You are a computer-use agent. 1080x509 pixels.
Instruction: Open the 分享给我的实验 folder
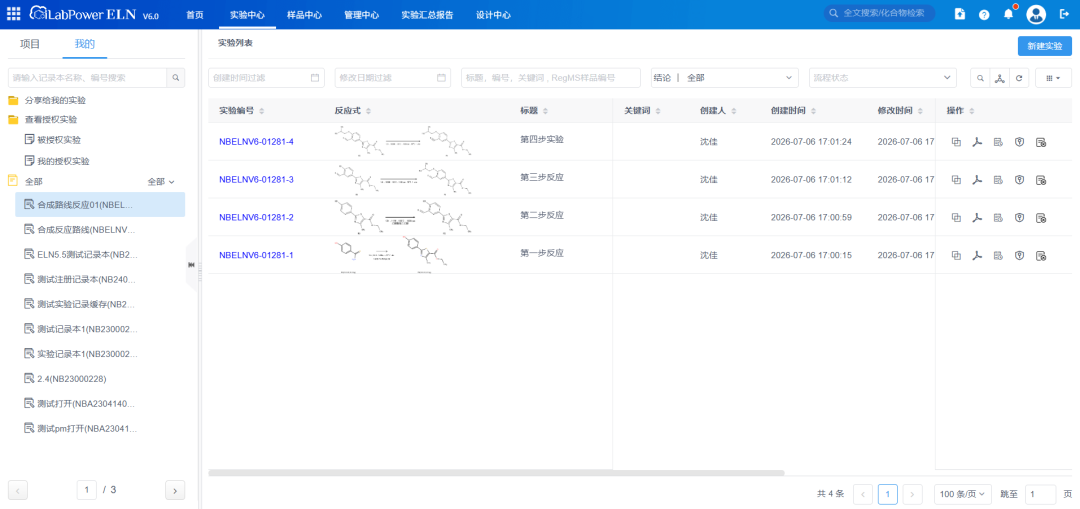pos(55,100)
